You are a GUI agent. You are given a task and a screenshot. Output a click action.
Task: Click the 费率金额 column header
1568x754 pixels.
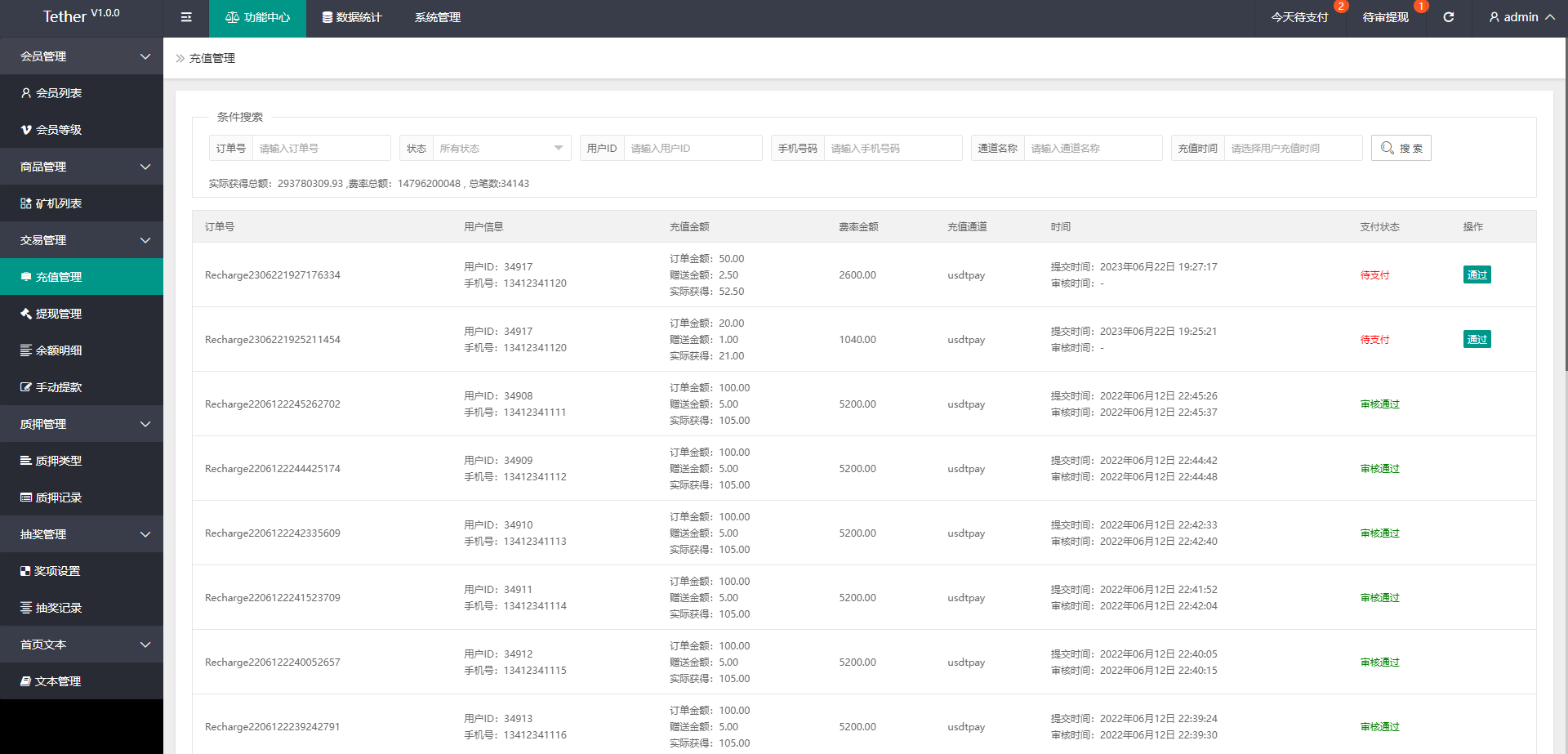(858, 227)
